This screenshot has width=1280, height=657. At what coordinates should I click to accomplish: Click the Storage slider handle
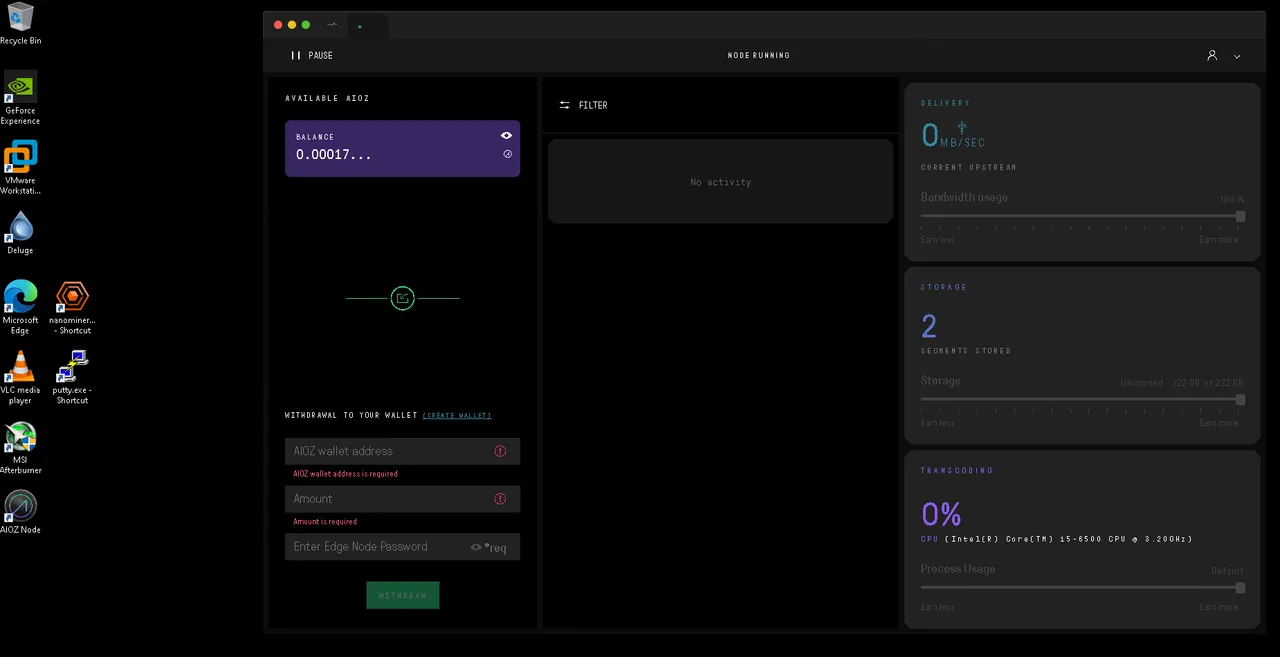click(x=1240, y=400)
